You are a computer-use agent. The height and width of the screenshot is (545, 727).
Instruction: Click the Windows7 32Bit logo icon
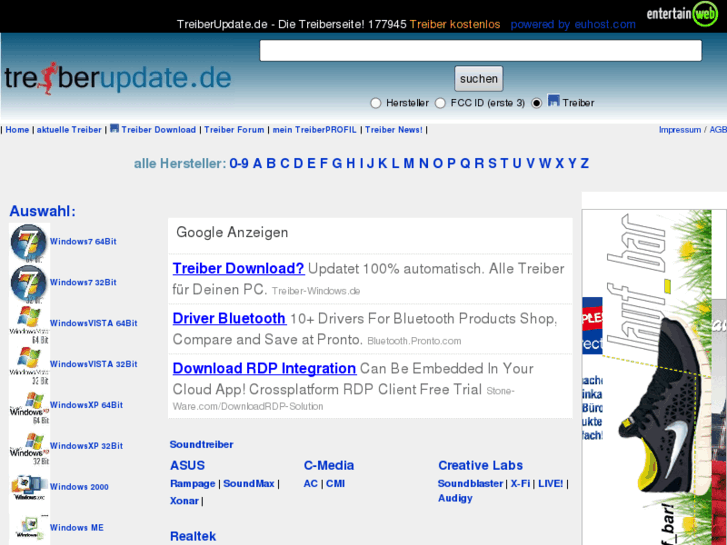pos(29,284)
